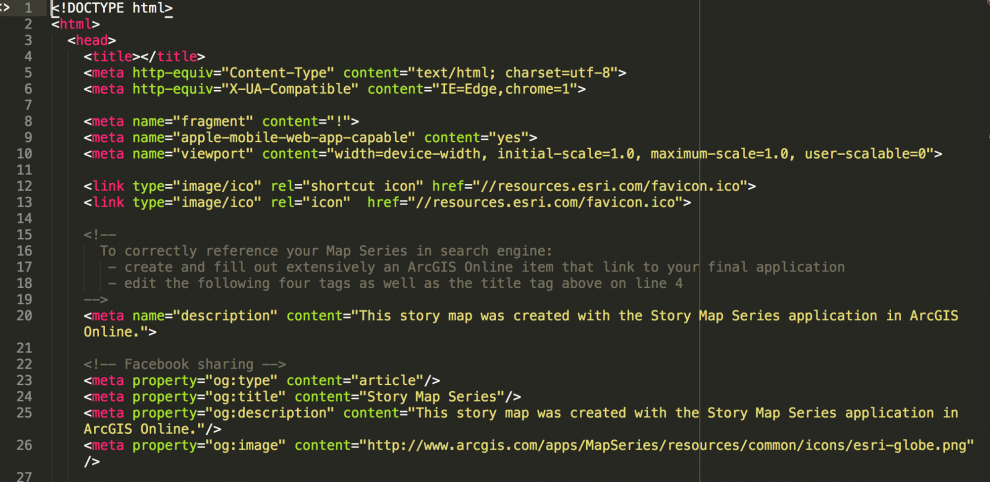Click the og:type content "article" value

(x=390, y=380)
